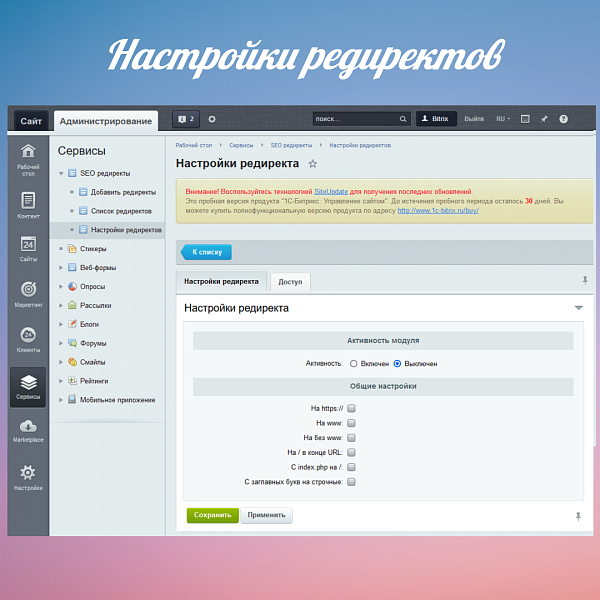Click the green Сохранить button
Screen dimensions: 600x600
tap(212, 515)
